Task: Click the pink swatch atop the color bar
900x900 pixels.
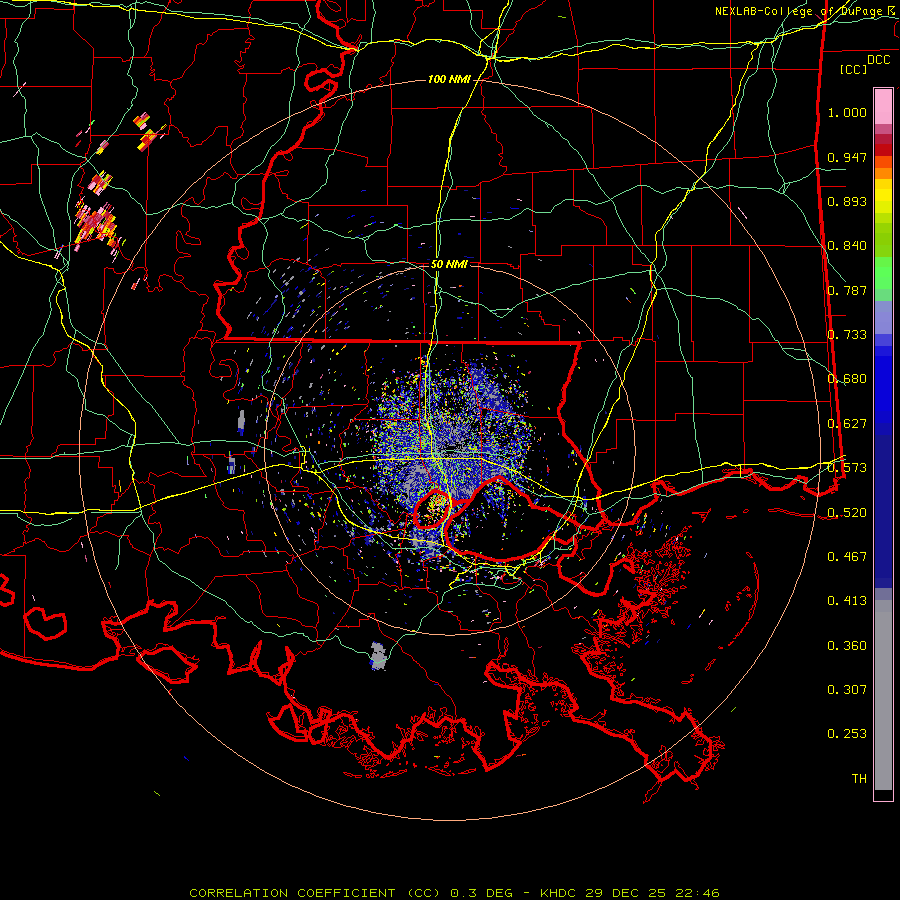Action: (883, 106)
